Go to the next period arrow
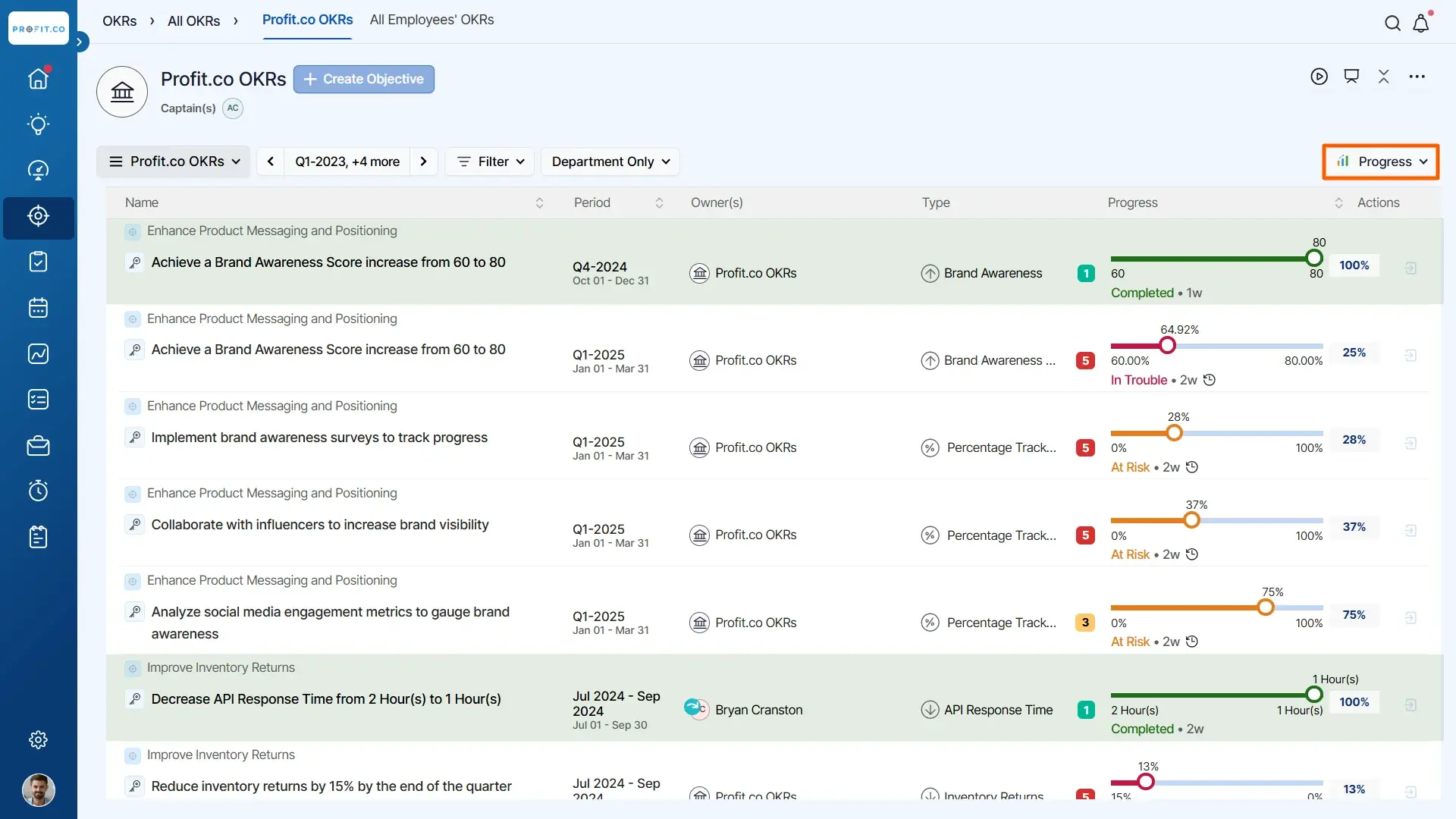1456x819 pixels. pos(424,162)
